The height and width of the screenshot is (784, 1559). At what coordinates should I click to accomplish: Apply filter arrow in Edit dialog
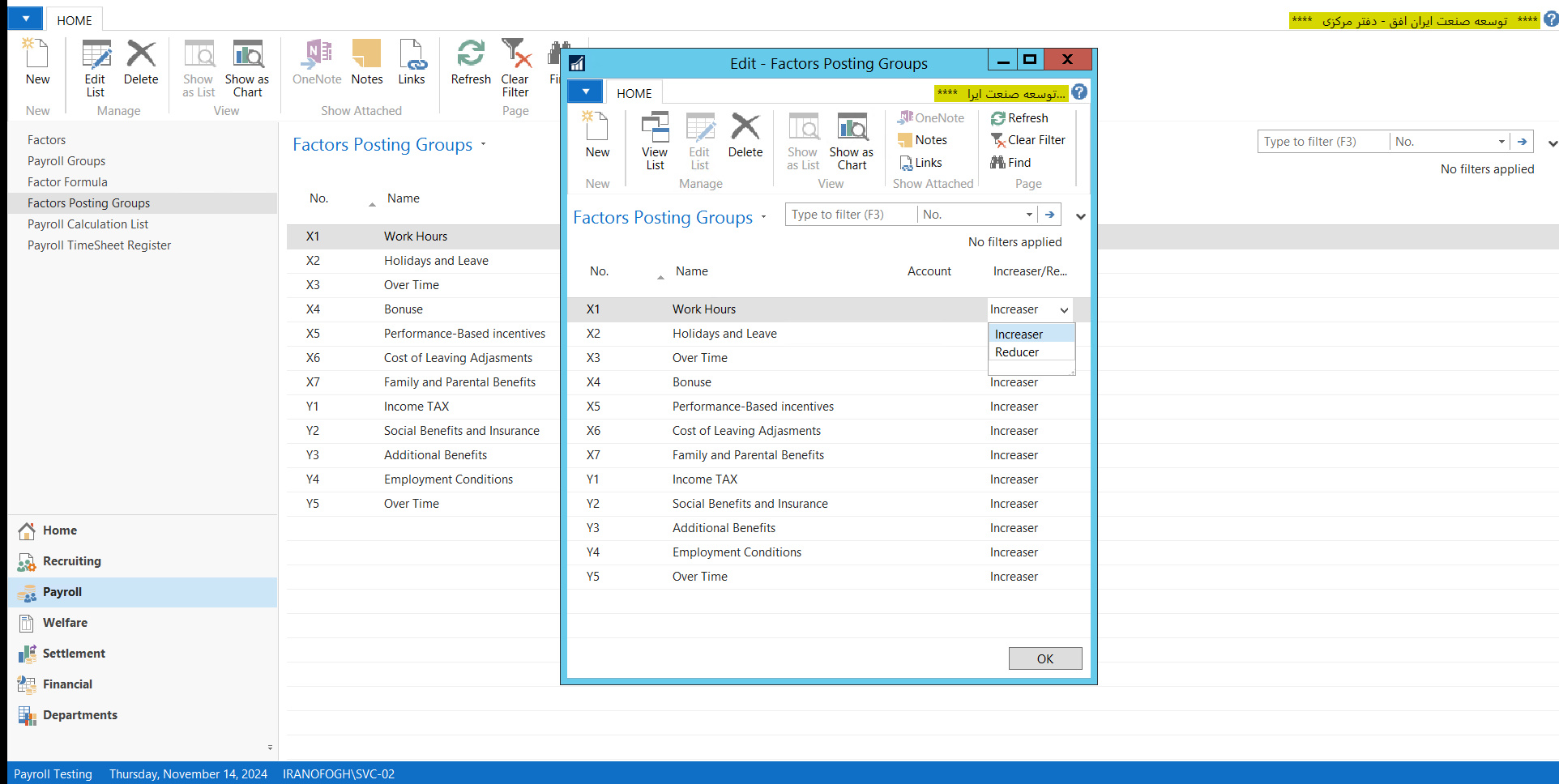coord(1049,215)
